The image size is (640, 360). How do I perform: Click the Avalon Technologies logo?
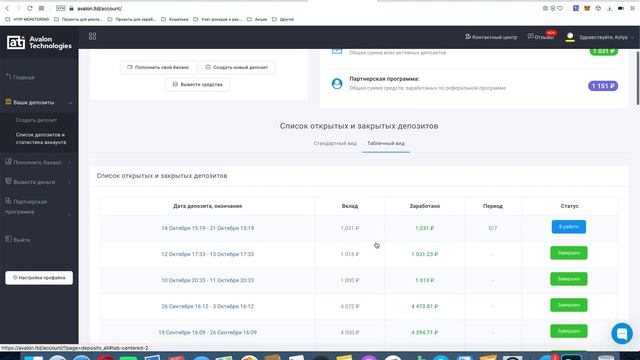[x=39, y=42]
